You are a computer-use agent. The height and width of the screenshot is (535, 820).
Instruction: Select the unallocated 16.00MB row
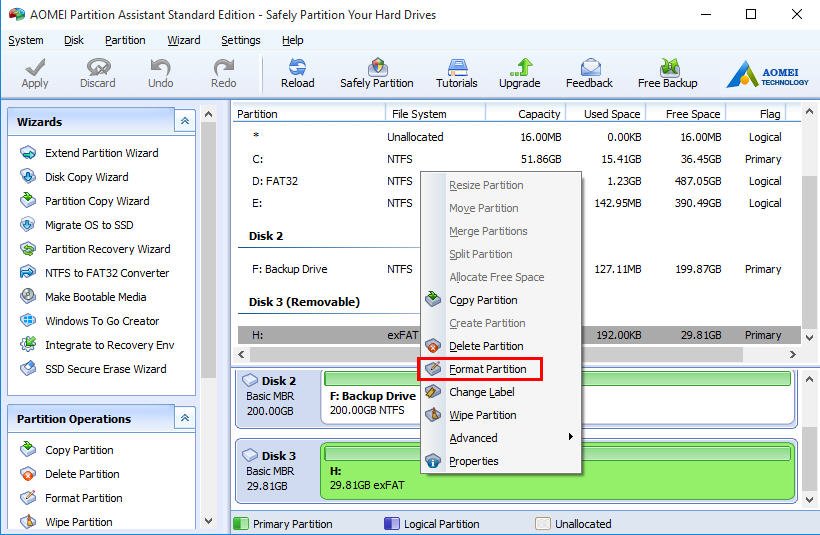(517, 137)
